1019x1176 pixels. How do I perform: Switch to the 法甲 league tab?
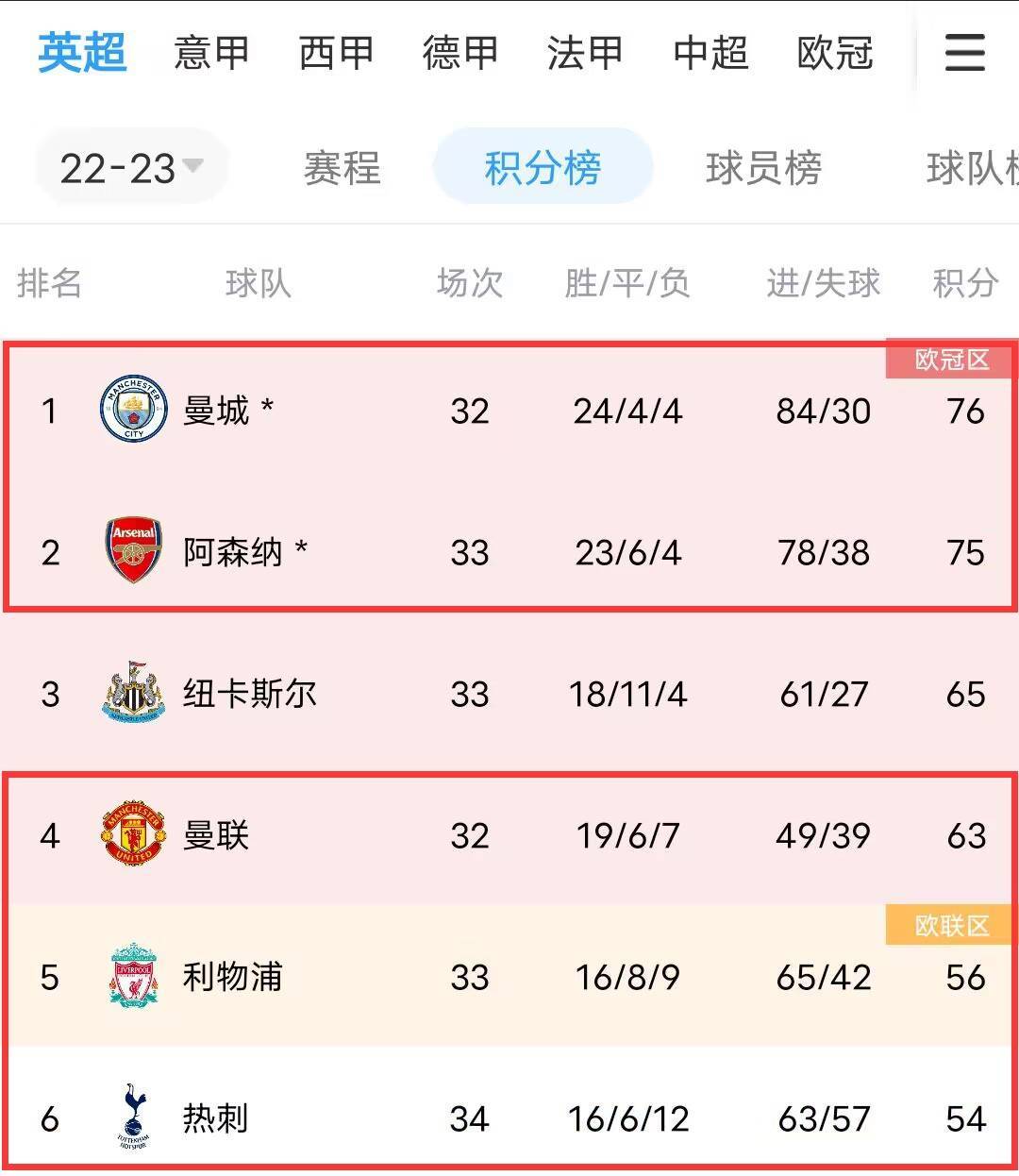click(x=585, y=53)
